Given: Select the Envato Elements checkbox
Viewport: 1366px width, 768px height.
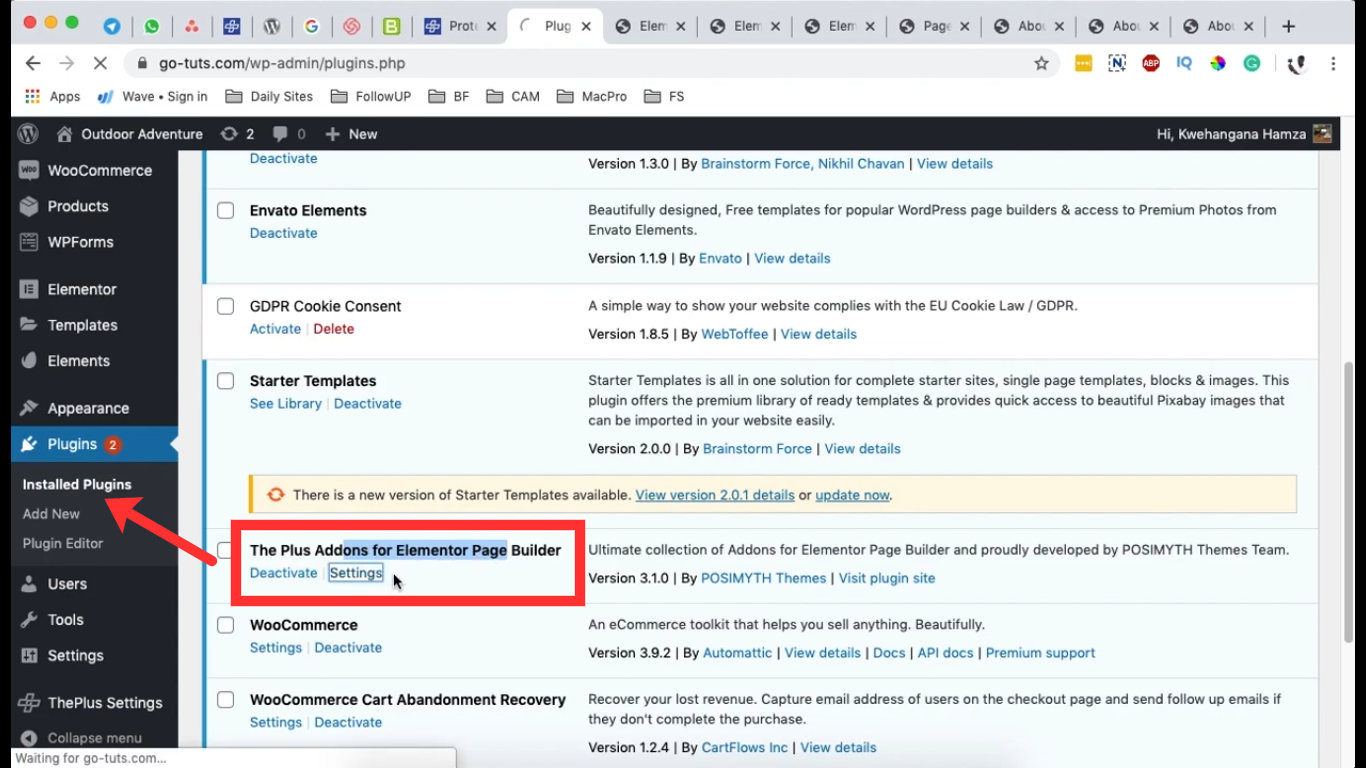Looking at the screenshot, I should click(x=226, y=211).
